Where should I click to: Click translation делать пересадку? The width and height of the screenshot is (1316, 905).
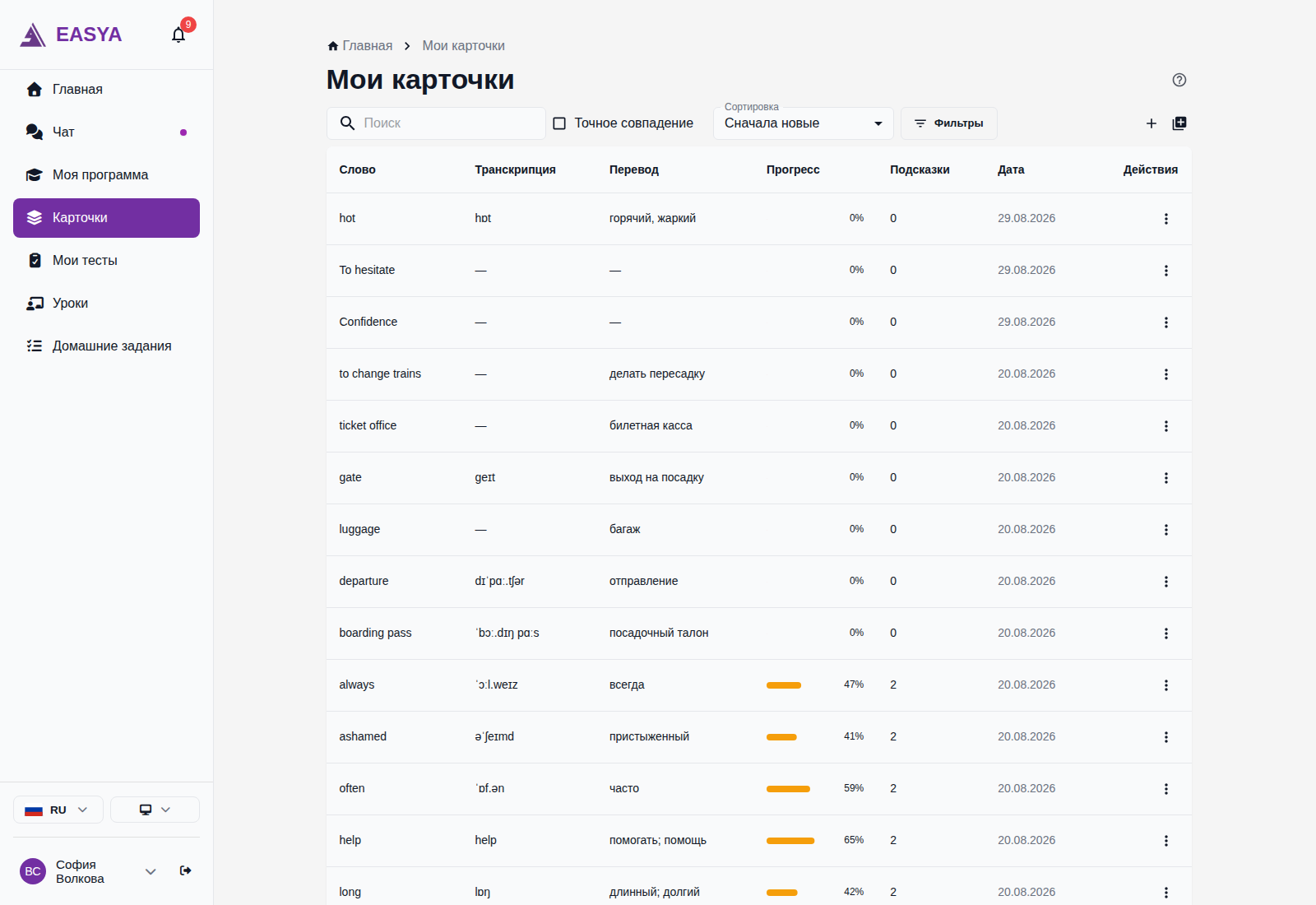coord(657,374)
